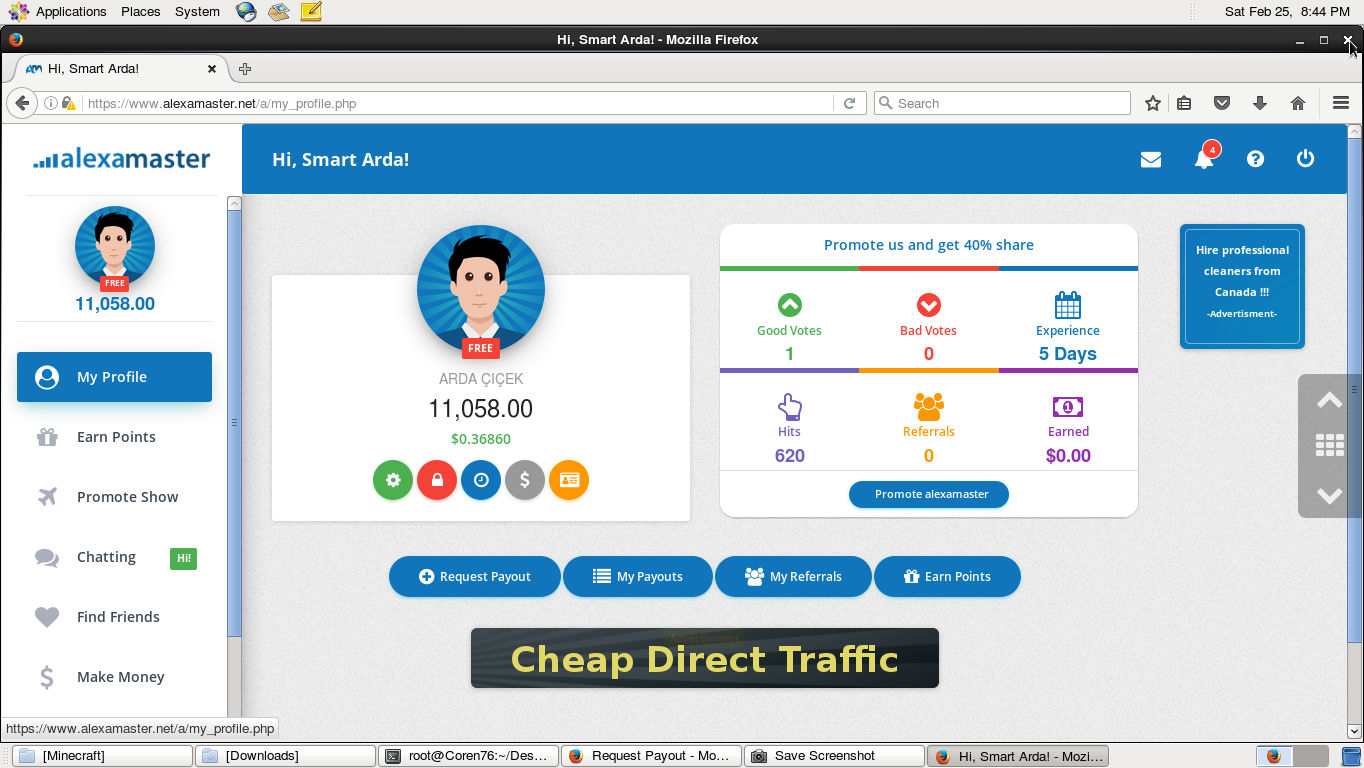Go to Earn Points in sidebar
Image resolution: width=1364 pixels, height=768 pixels.
[114, 437]
